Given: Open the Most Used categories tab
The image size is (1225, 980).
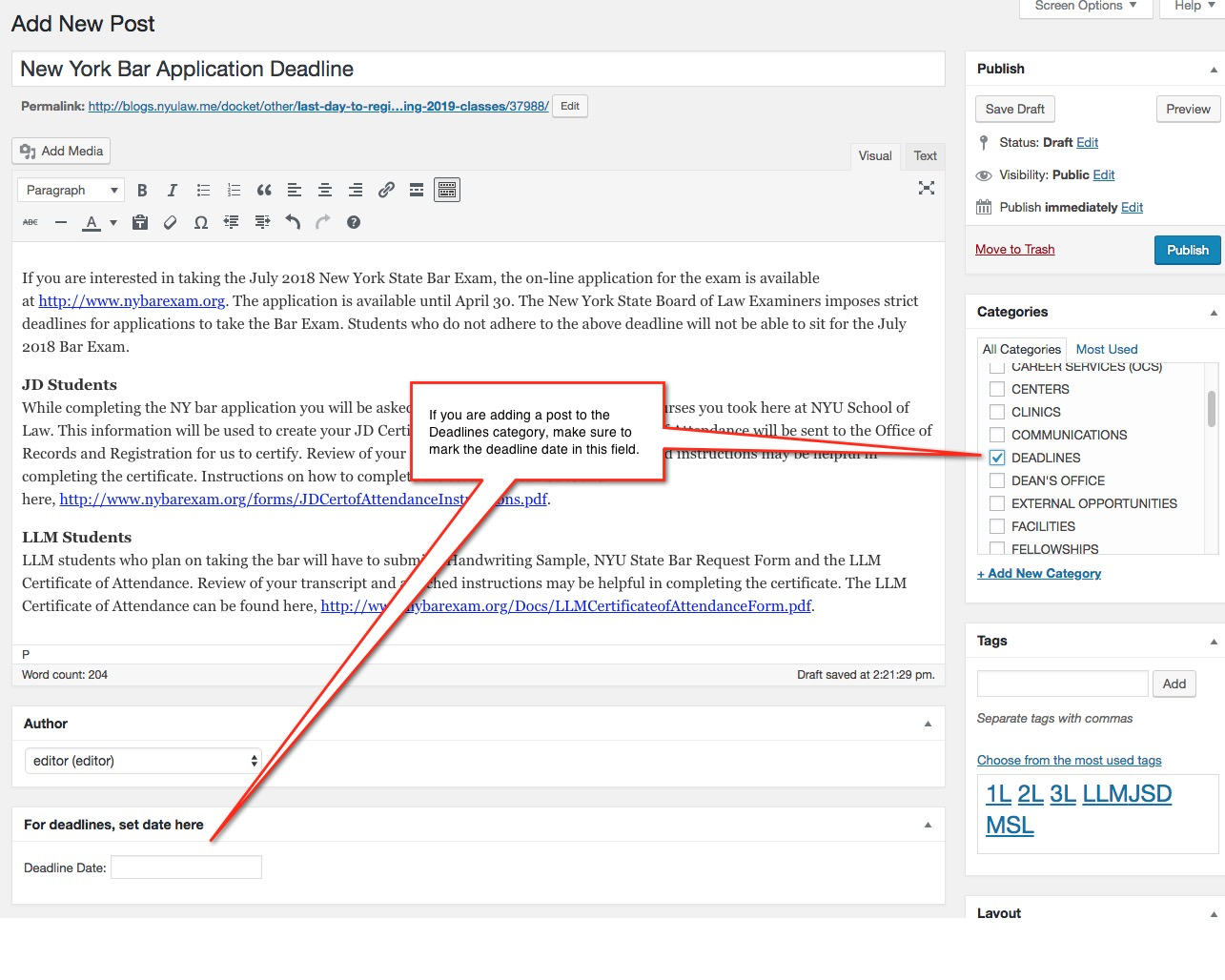Looking at the screenshot, I should (1106, 349).
